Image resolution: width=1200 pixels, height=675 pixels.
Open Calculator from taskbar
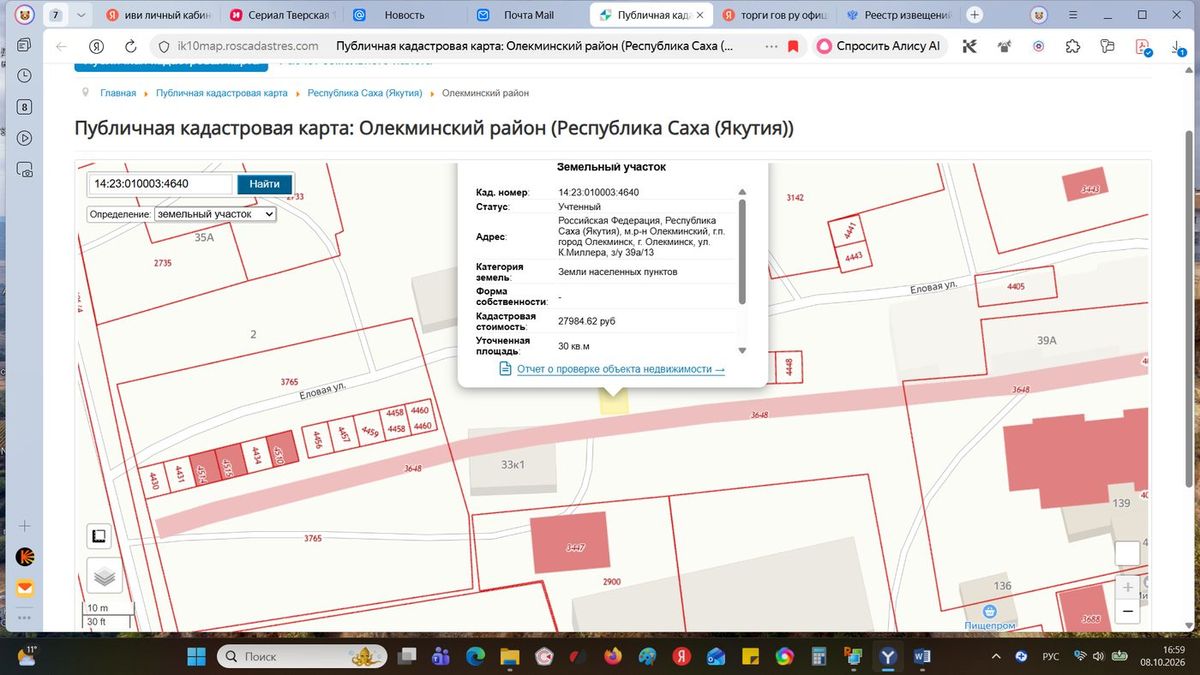pyautogui.click(x=819, y=656)
